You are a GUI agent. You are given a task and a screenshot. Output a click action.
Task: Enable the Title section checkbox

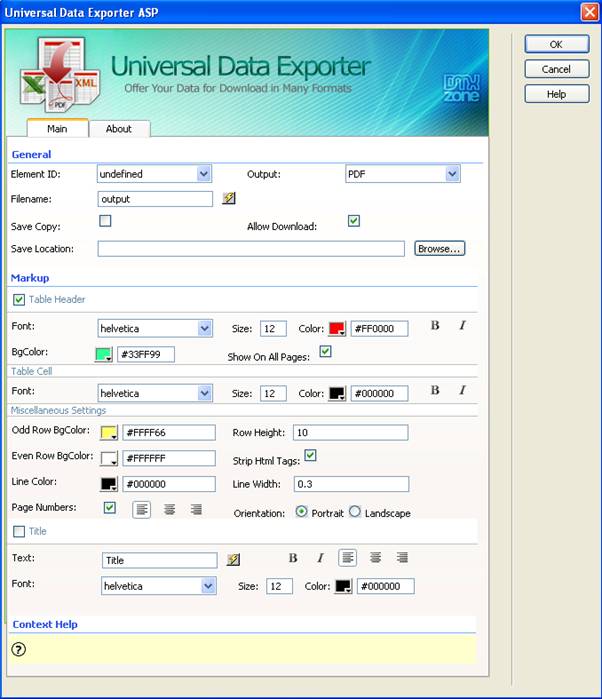point(19,531)
